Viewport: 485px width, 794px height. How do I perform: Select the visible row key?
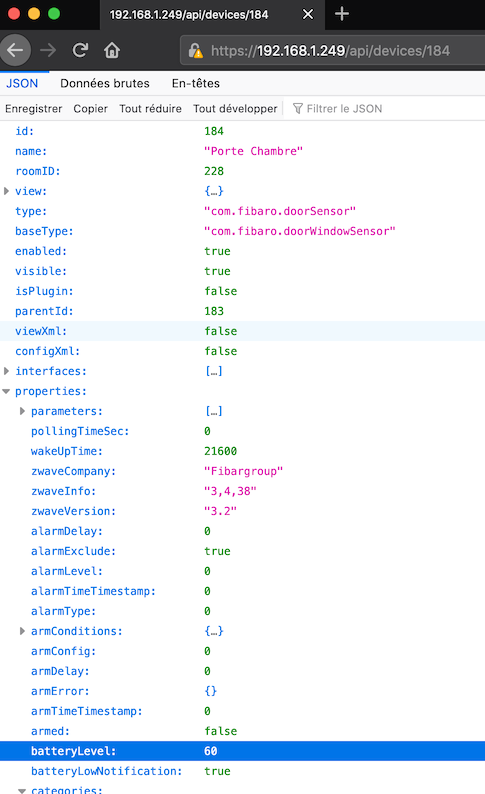41,271
